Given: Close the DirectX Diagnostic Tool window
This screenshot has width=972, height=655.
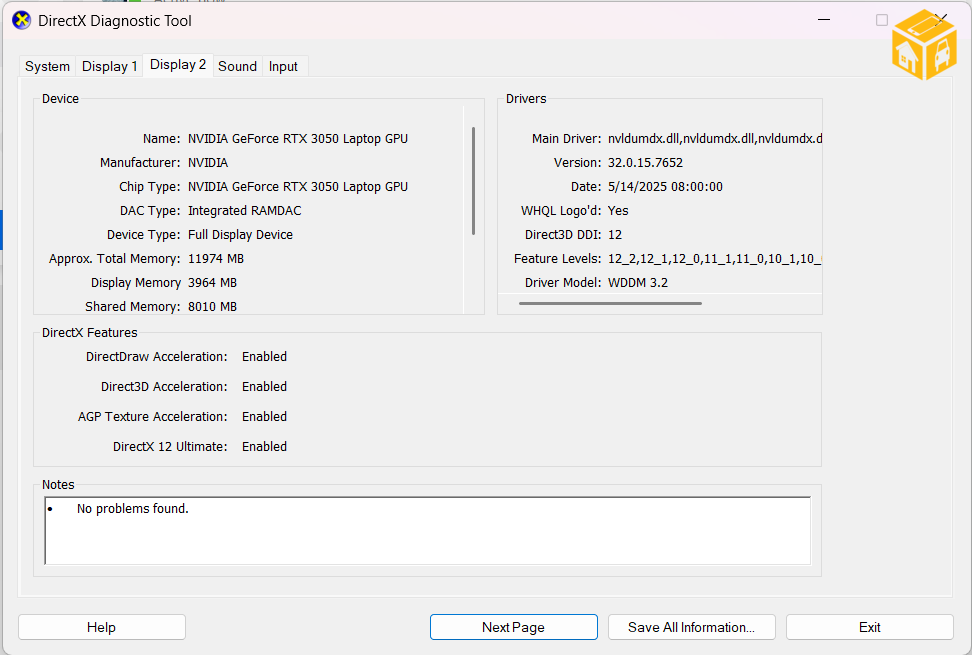Looking at the screenshot, I should (x=942, y=19).
